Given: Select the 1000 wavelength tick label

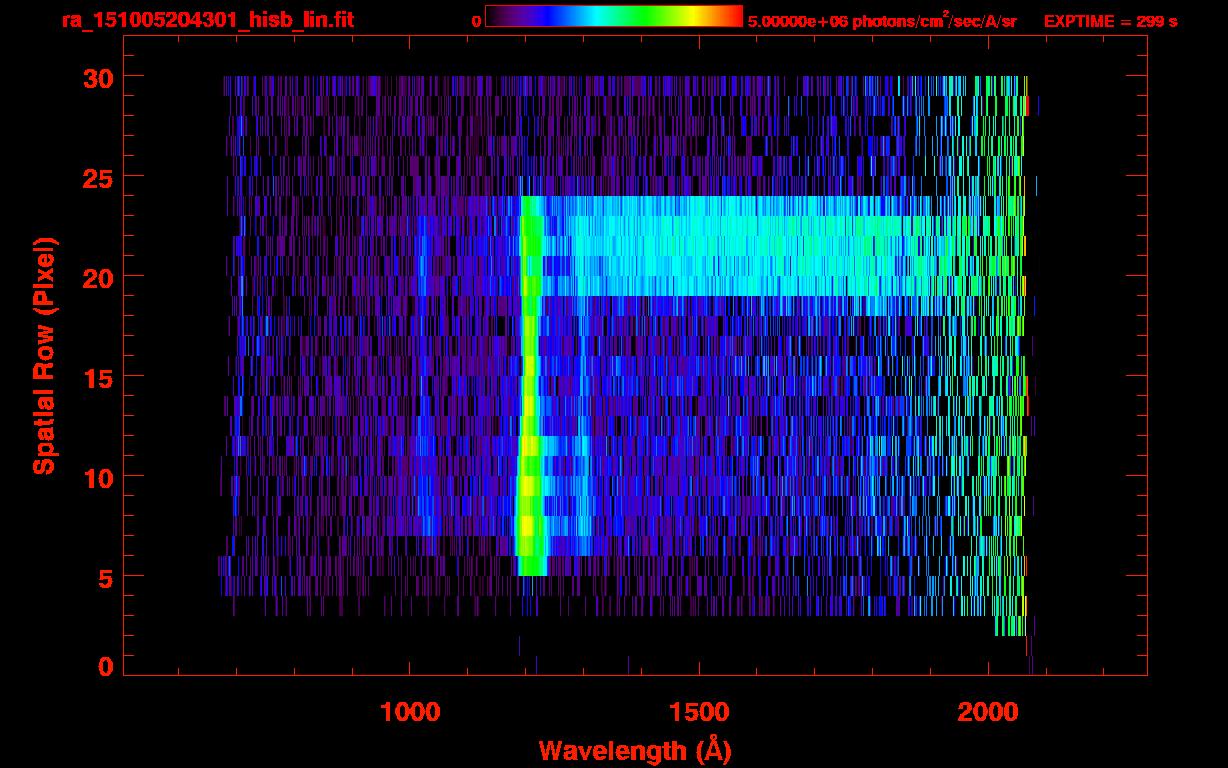Looking at the screenshot, I should point(410,712).
